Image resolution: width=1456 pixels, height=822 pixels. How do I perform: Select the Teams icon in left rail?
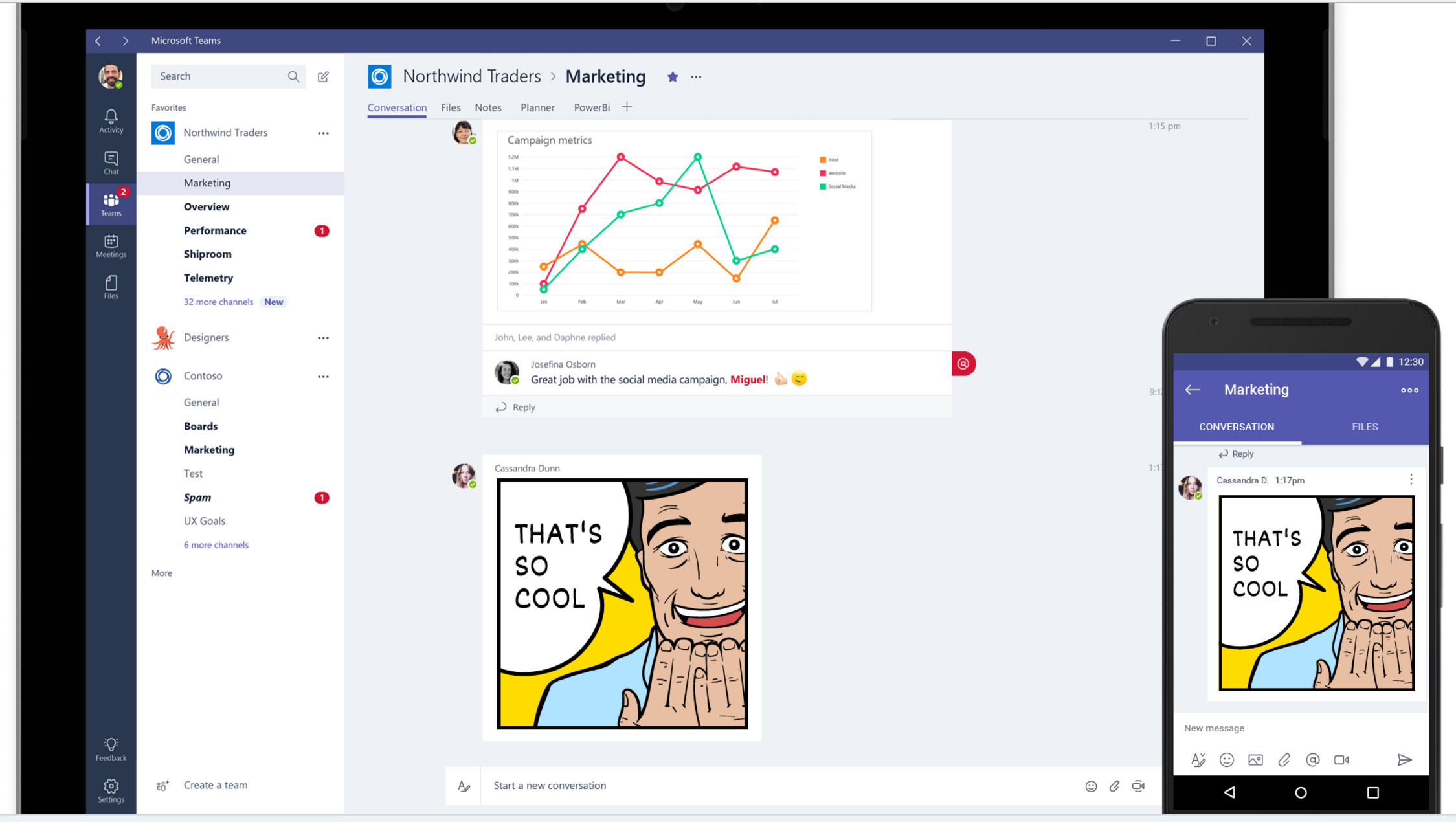click(111, 204)
